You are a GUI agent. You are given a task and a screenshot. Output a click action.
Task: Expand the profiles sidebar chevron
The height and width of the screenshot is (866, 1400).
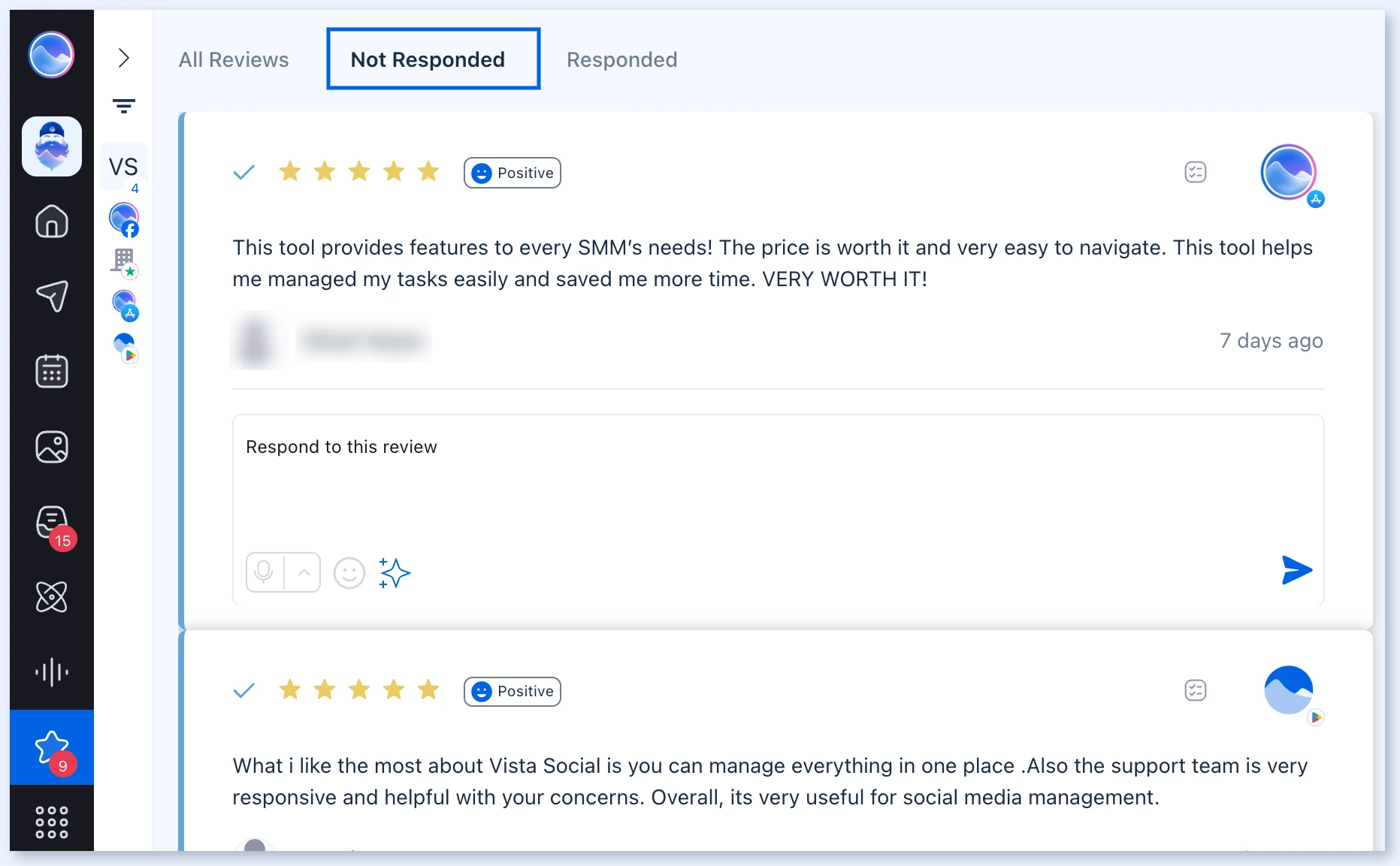pyautogui.click(x=124, y=58)
